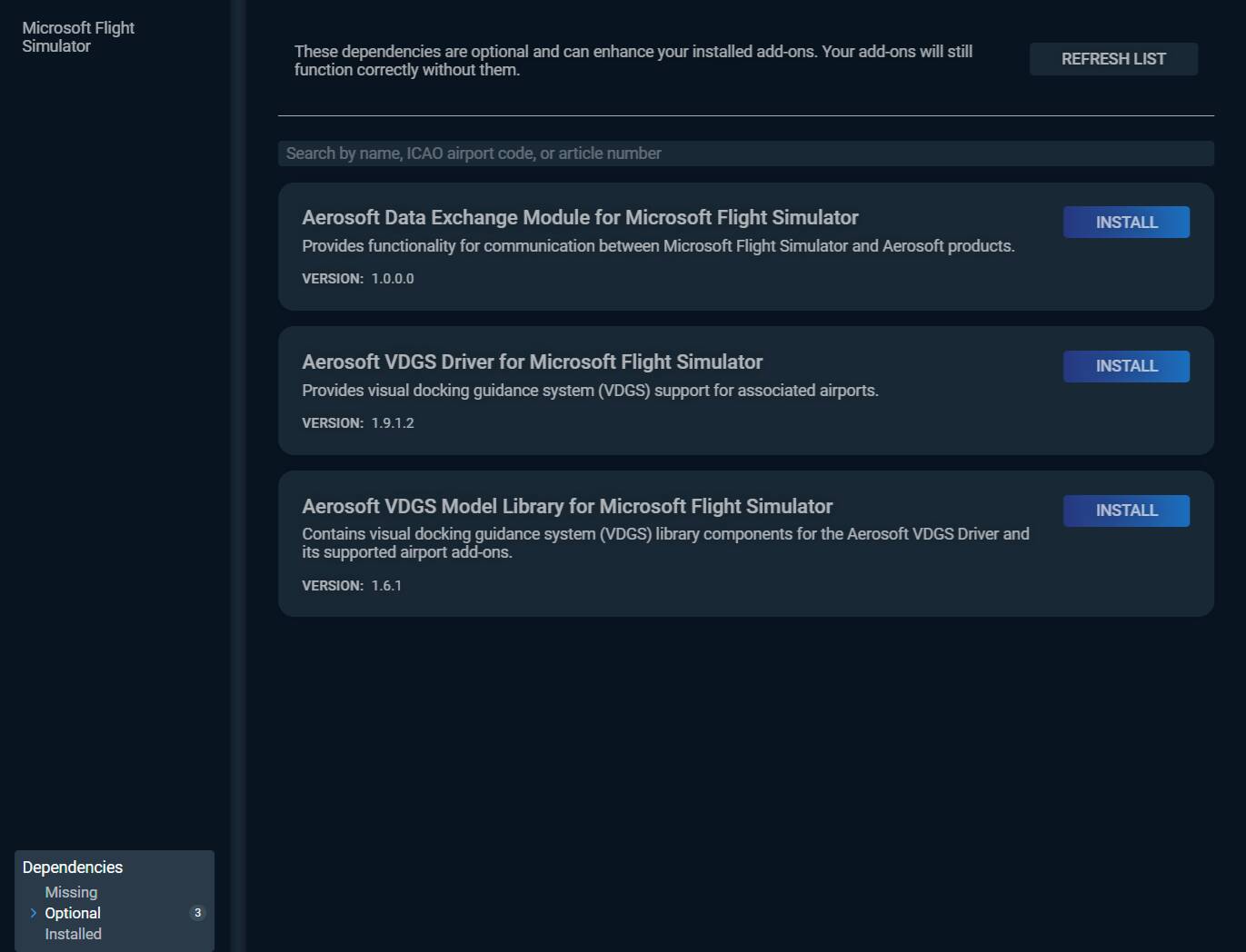Show the Installed dependencies list
Screen dimensions: 1246x952
click(x=73, y=934)
